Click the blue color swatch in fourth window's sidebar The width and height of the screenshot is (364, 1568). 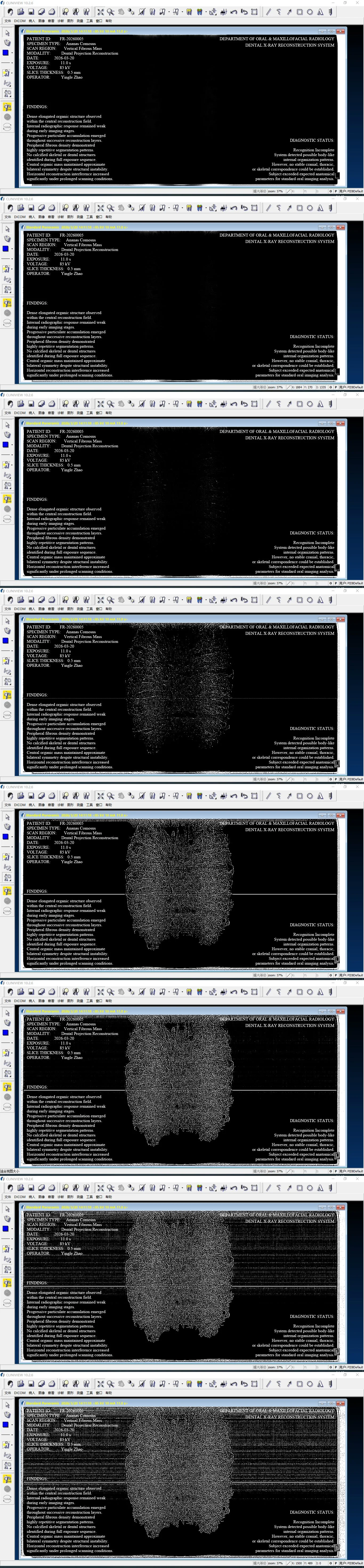6,641
